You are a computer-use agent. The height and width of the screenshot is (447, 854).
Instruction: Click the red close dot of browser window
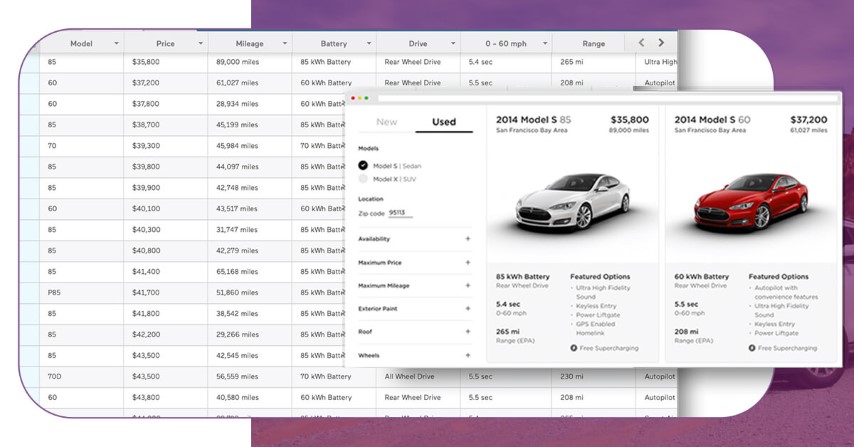tap(353, 98)
